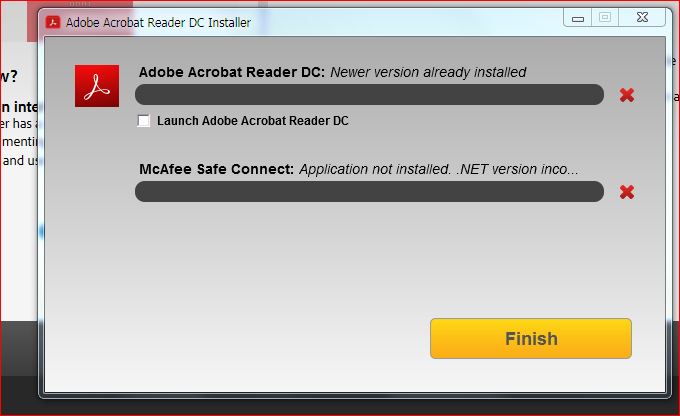The height and width of the screenshot is (416, 680).
Task: Click the truncated ".NET version inco..." message
Action: click(517, 169)
